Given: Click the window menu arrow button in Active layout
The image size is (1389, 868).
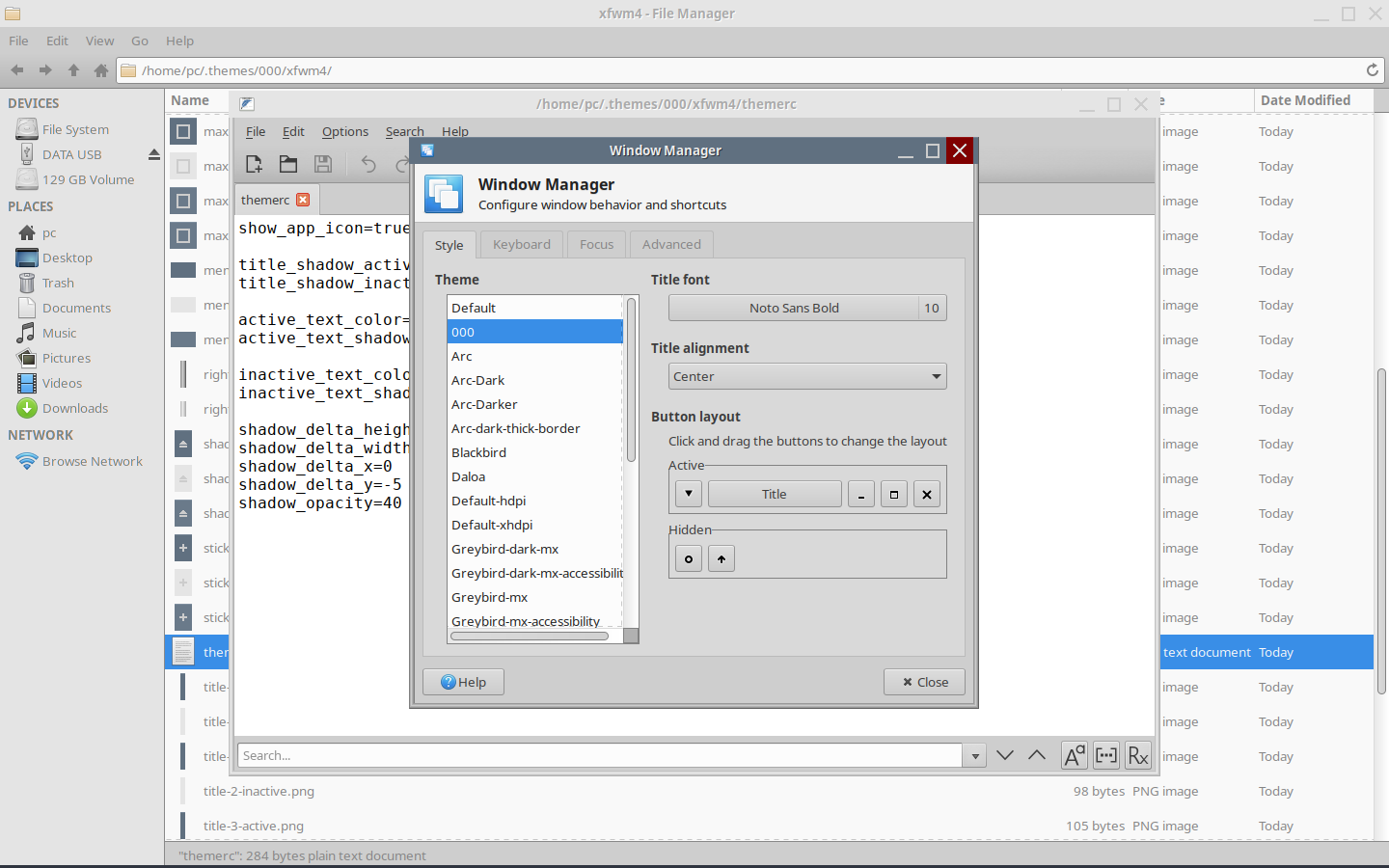Looking at the screenshot, I should click(689, 494).
